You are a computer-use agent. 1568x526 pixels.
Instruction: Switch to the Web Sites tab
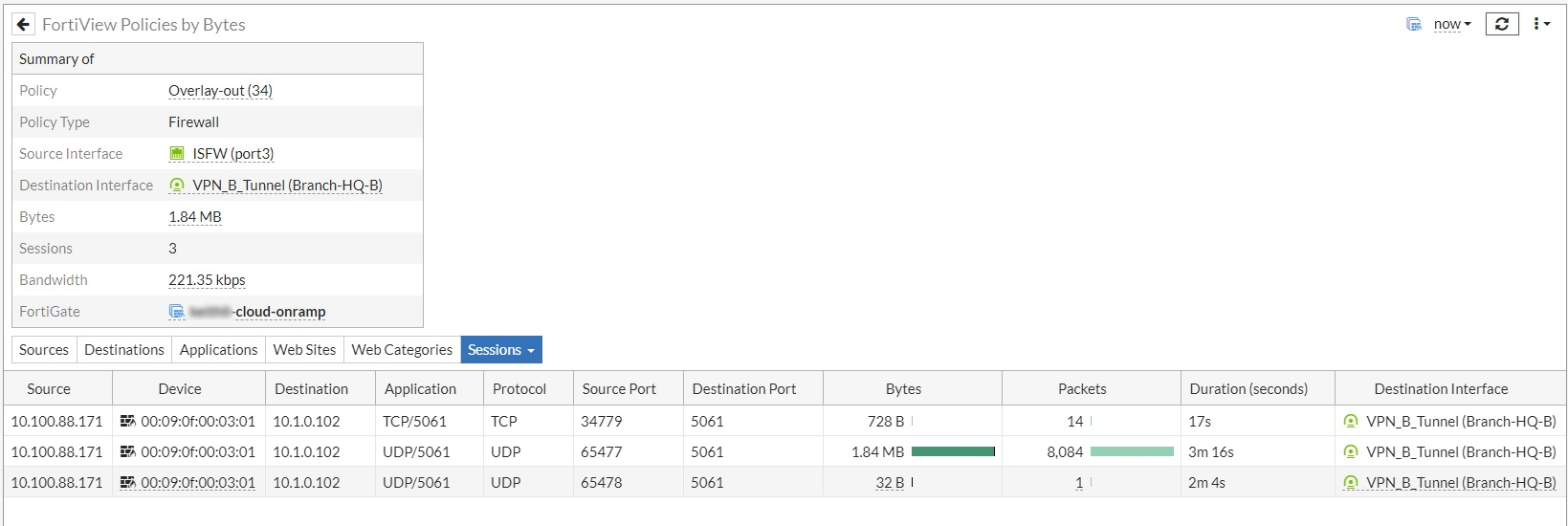(x=304, y=350)
